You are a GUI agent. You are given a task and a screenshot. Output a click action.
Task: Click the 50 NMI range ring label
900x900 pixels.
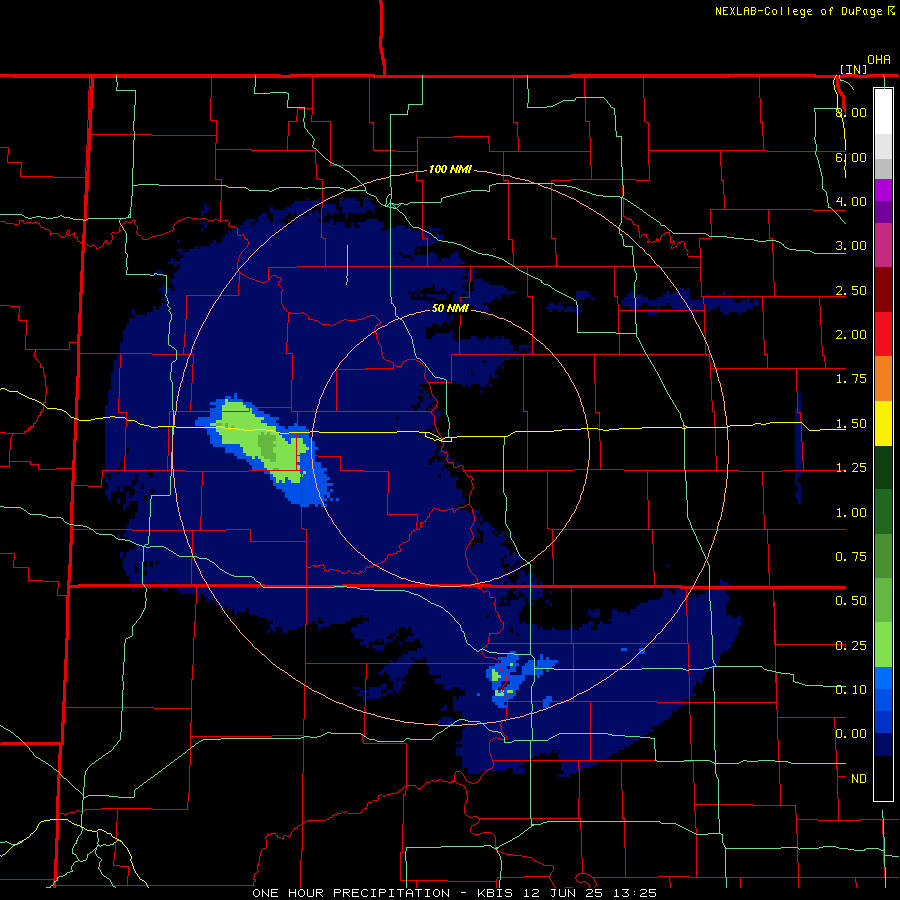click(450, 308)
